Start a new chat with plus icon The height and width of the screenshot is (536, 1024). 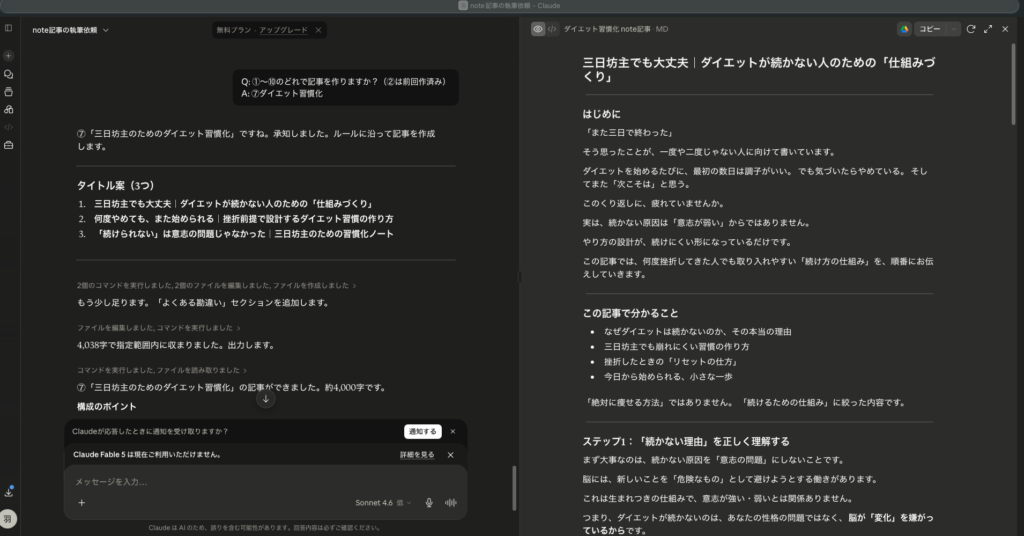tap(8, 56)
